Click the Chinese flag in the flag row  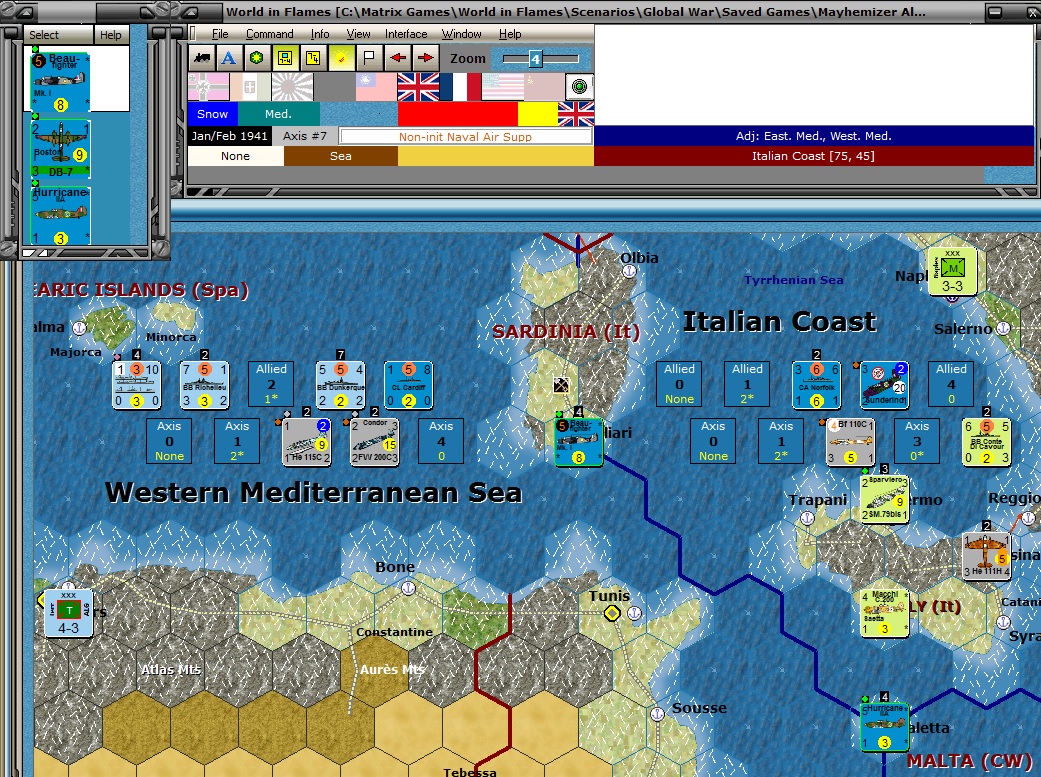[376, 87]
